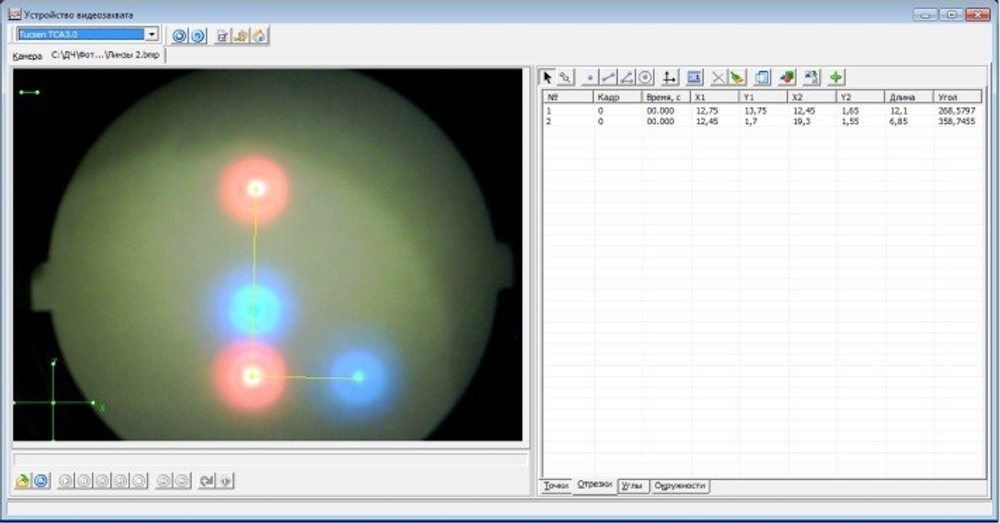This screenshot has height=523, width=1000.
Task: Pick the point marker tool
Action: [x=590, y=77]
